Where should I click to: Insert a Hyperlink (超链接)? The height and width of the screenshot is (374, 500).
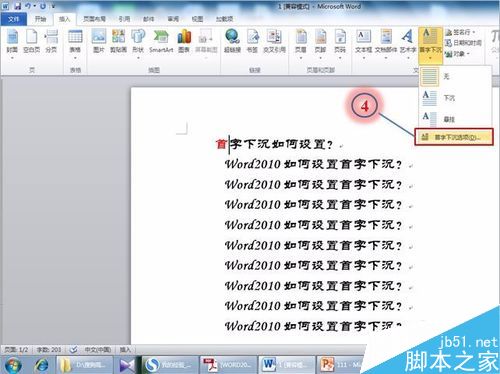click(232, 41)
